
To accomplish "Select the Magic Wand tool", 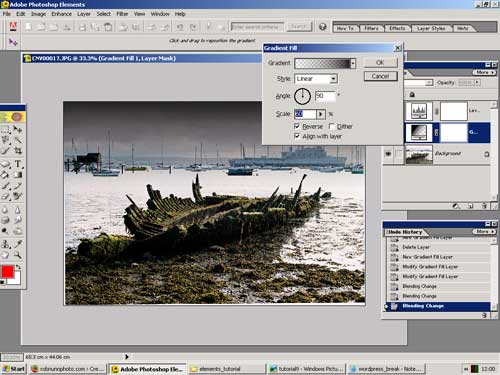I will point(18,140).
